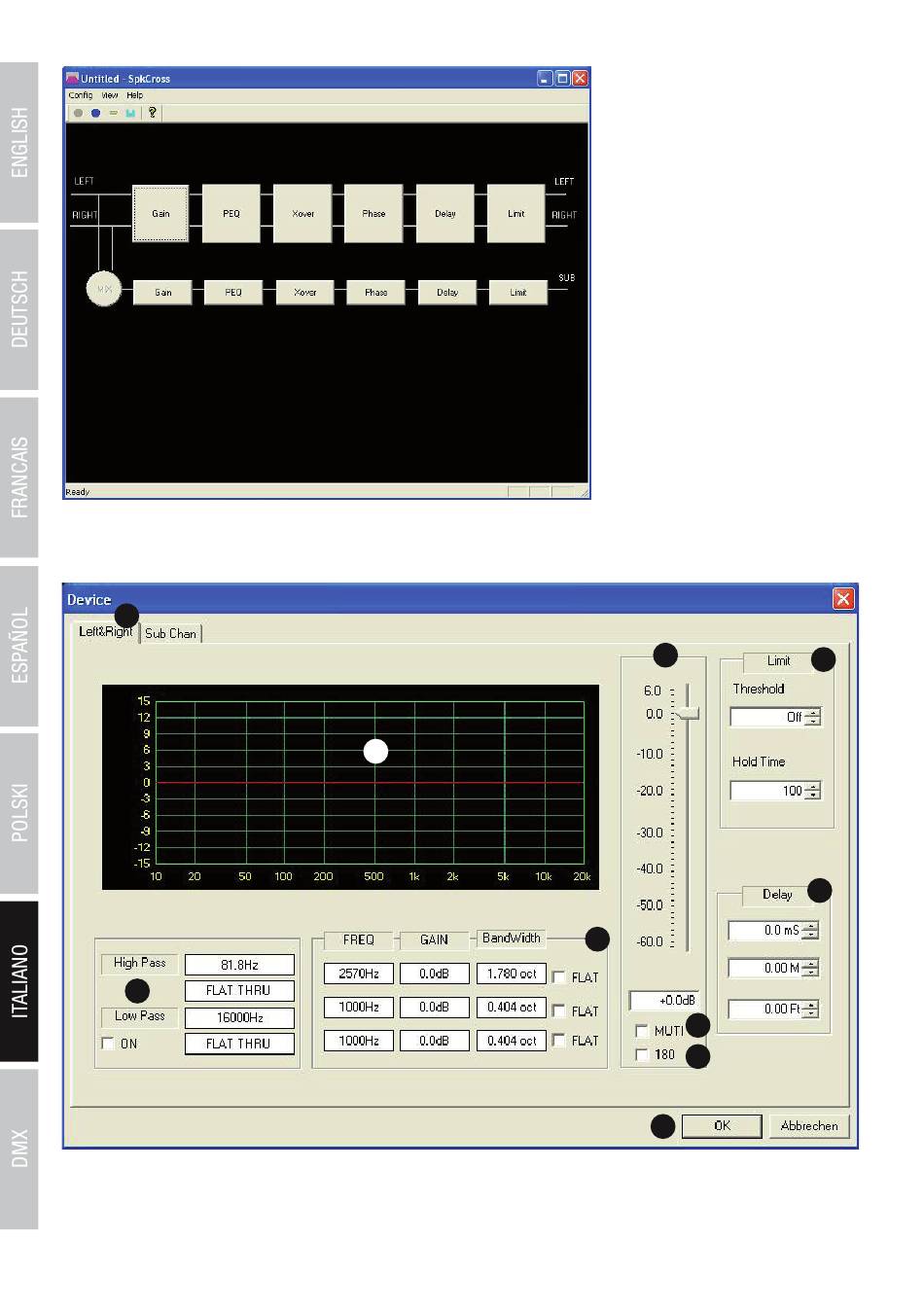Enable the MUTE checkbox
Viewport: 924px width, 1311px height.
coord(642,1031)
